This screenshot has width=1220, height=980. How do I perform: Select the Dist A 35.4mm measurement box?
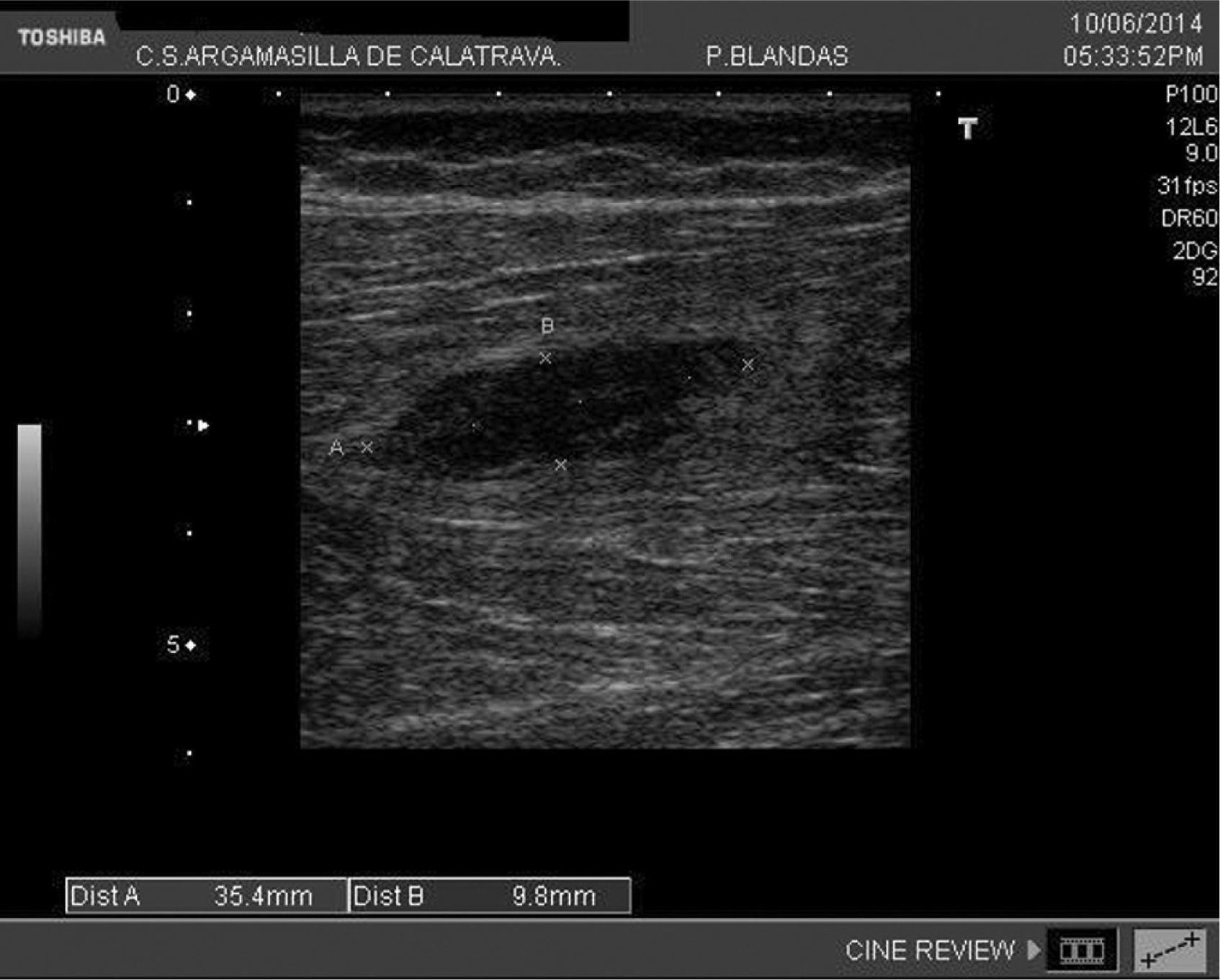click(207, 896)
